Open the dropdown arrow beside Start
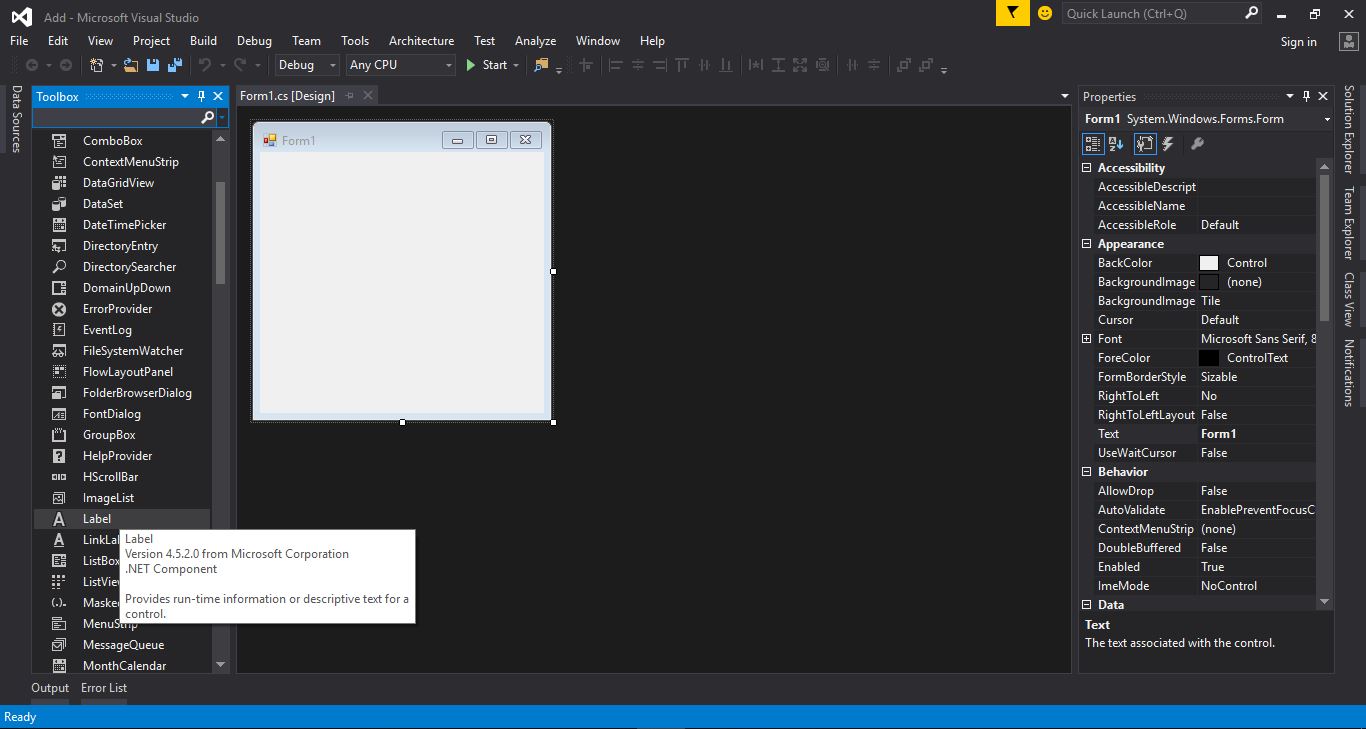1366x729 pixels. pos(516,65)
